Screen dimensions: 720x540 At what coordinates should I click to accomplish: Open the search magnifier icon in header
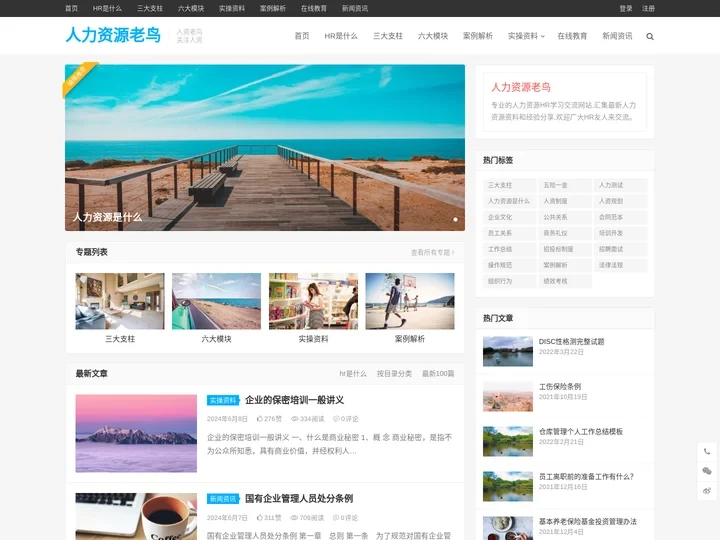(x=650, y=36)
